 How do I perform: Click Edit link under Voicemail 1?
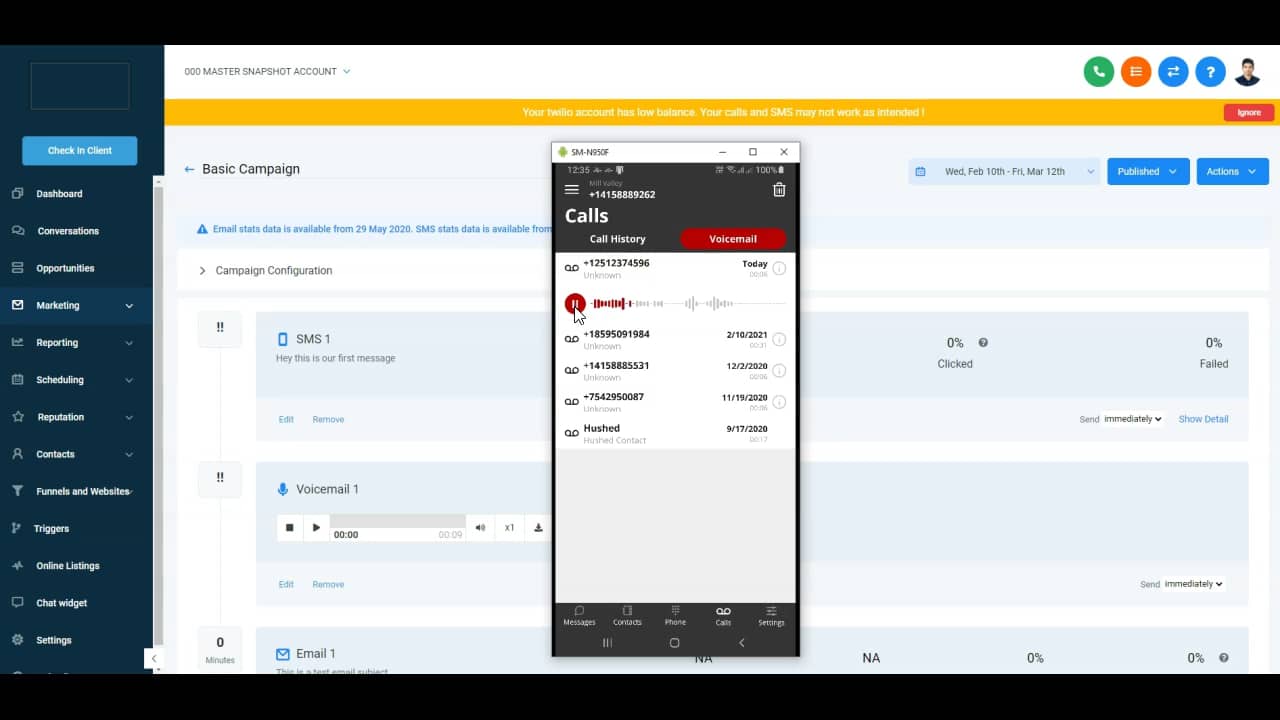[x=286, y=584]
